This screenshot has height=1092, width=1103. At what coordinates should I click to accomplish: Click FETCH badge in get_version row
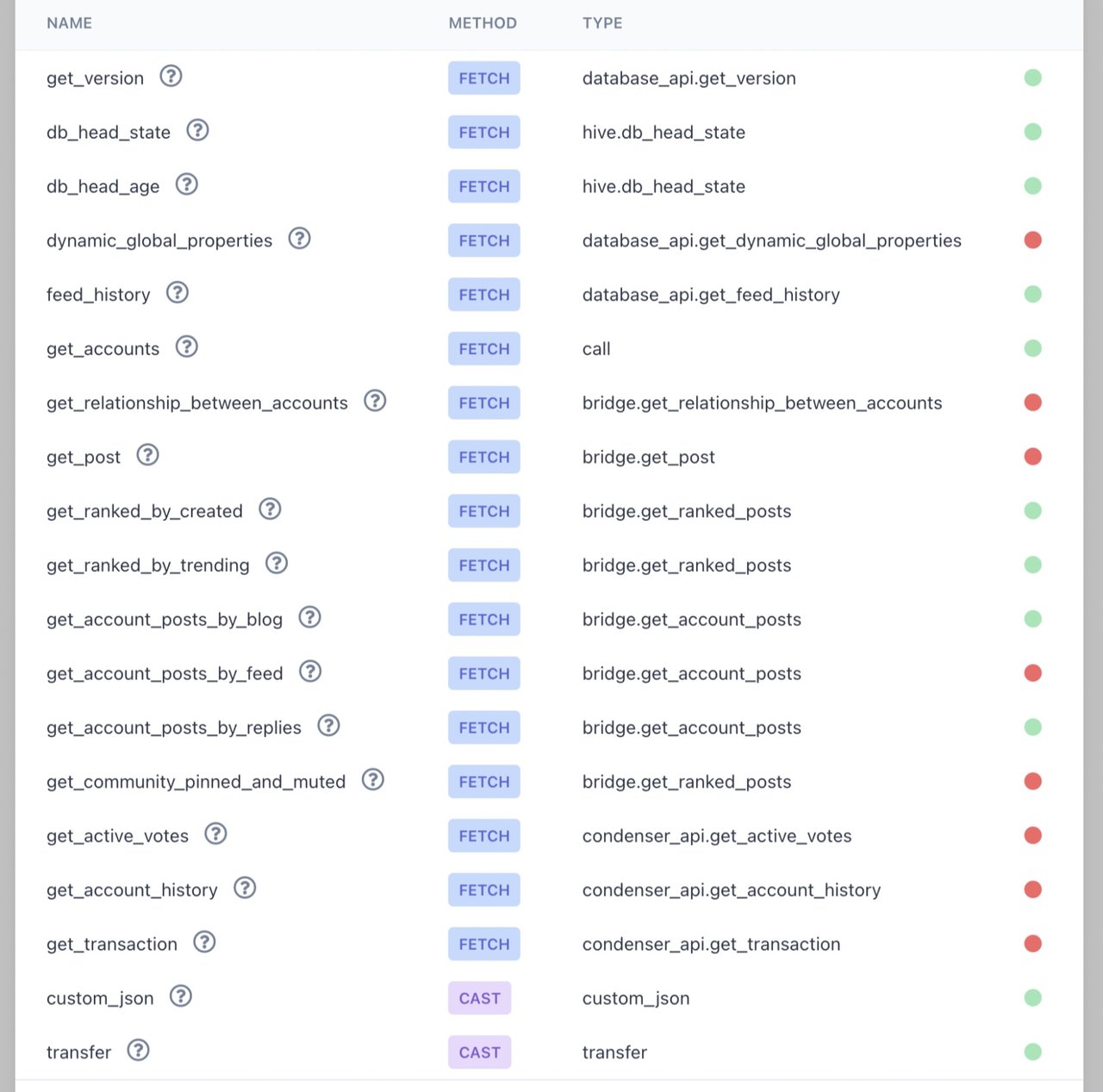tap(484, 78)
